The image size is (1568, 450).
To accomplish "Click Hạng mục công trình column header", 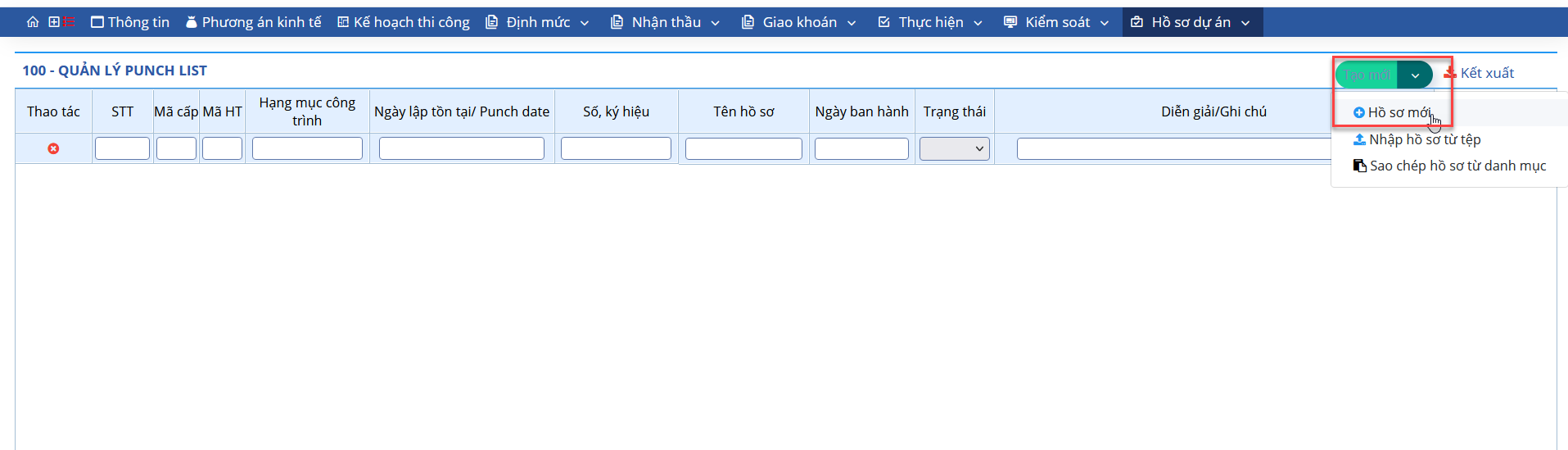I will tap(307, 111).
